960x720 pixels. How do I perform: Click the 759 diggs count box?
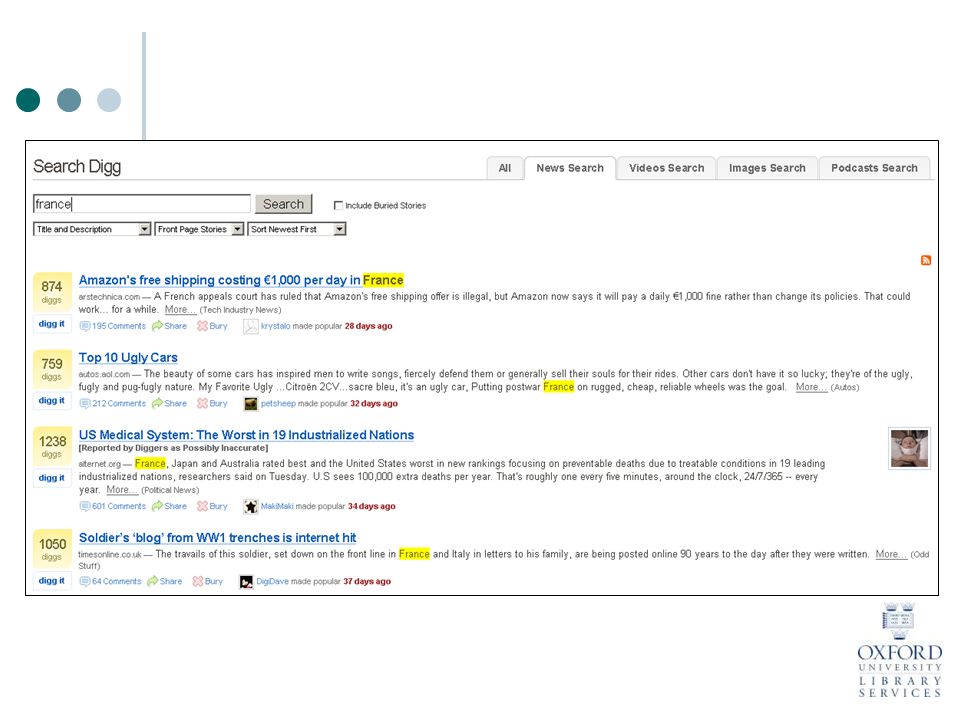[x=51, y=370]
